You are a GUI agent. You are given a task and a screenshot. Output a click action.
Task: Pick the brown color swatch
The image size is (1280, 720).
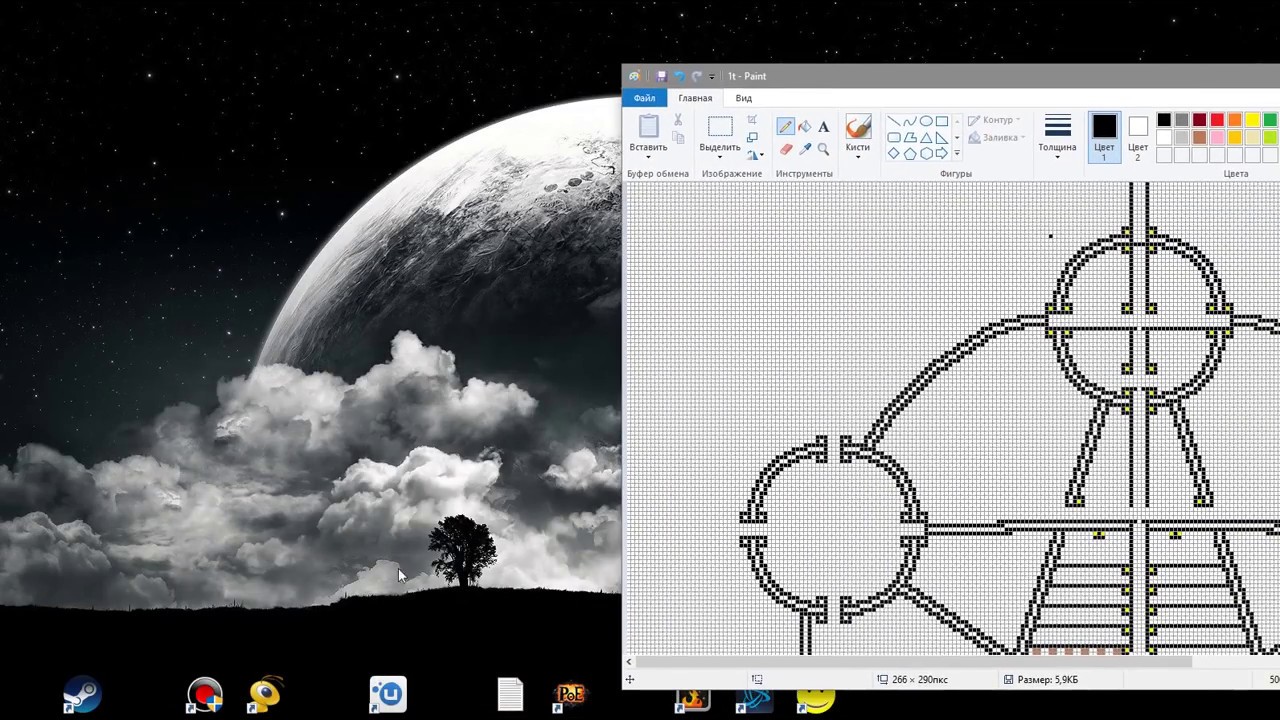coord(1199,138)
